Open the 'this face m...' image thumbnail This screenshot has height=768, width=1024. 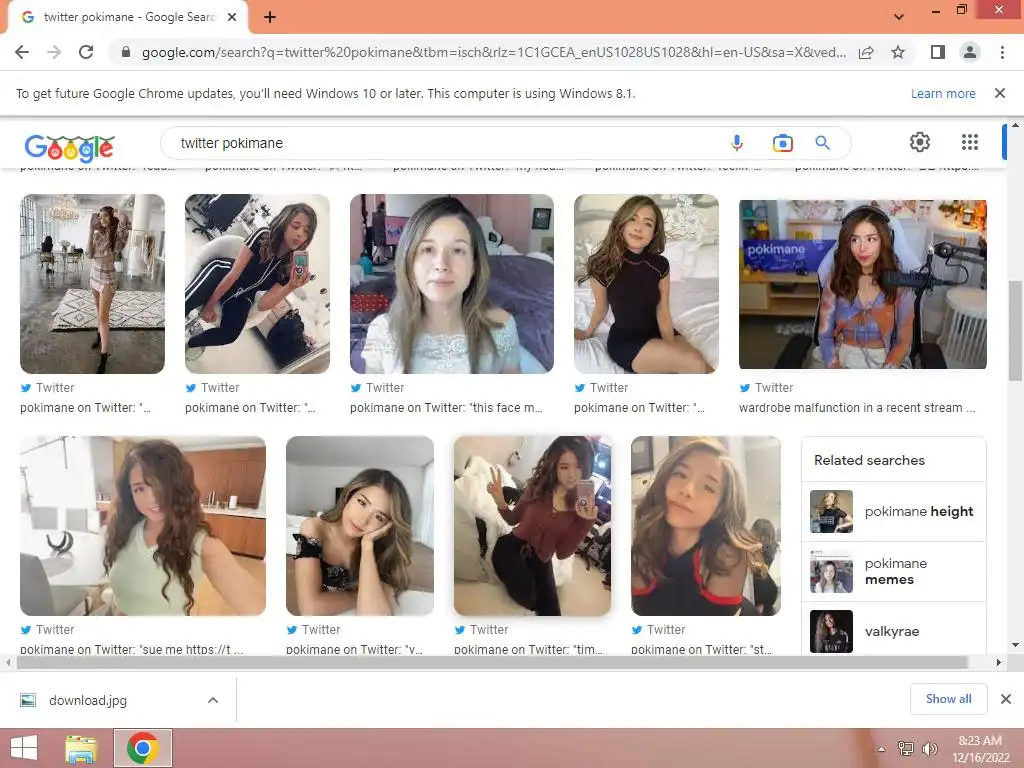coord(452,284)
